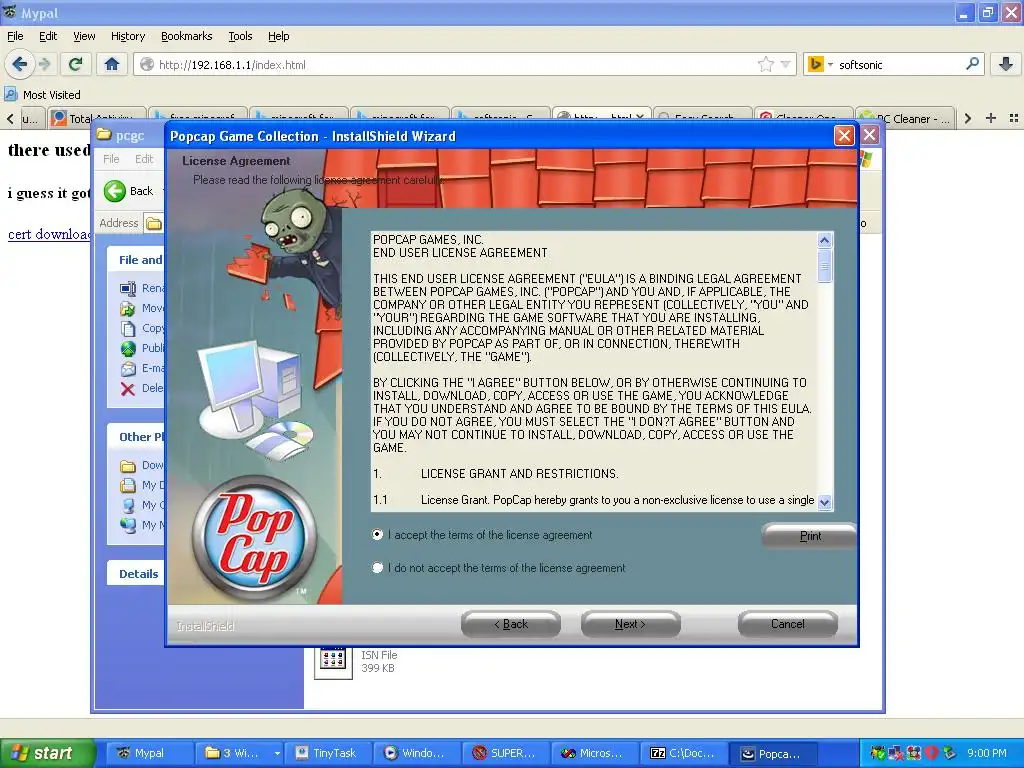Click Back in the pcgc Explorer window
The width and height of the screenshot is (1024, 768).
[x=129, y=191]
